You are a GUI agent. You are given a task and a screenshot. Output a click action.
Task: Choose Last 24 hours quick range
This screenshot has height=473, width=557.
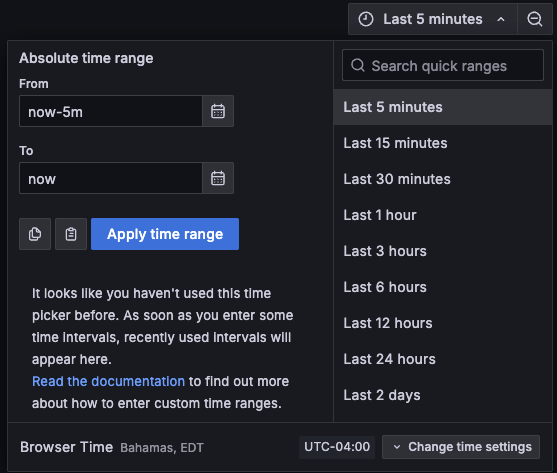443,359
